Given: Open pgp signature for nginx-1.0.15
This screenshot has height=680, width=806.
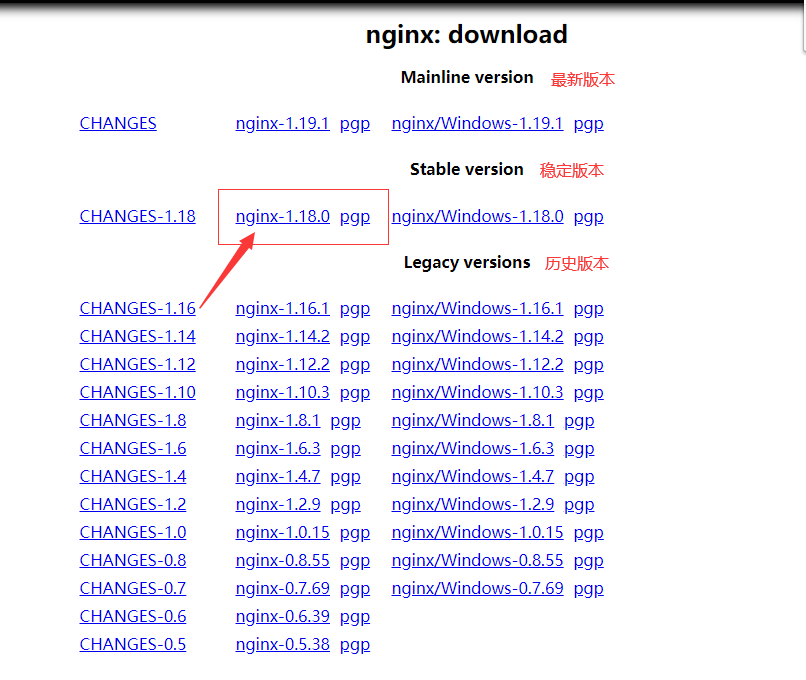Looking at the screenshot, I should 355,534.
